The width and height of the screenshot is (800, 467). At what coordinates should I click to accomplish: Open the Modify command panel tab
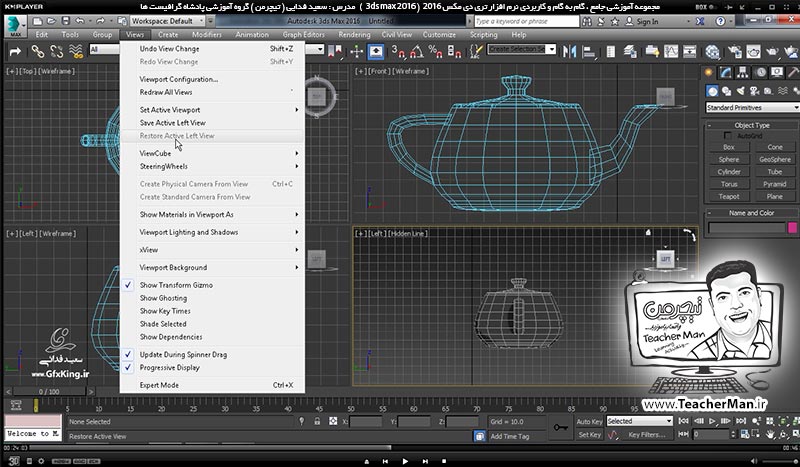coord(726,72)
